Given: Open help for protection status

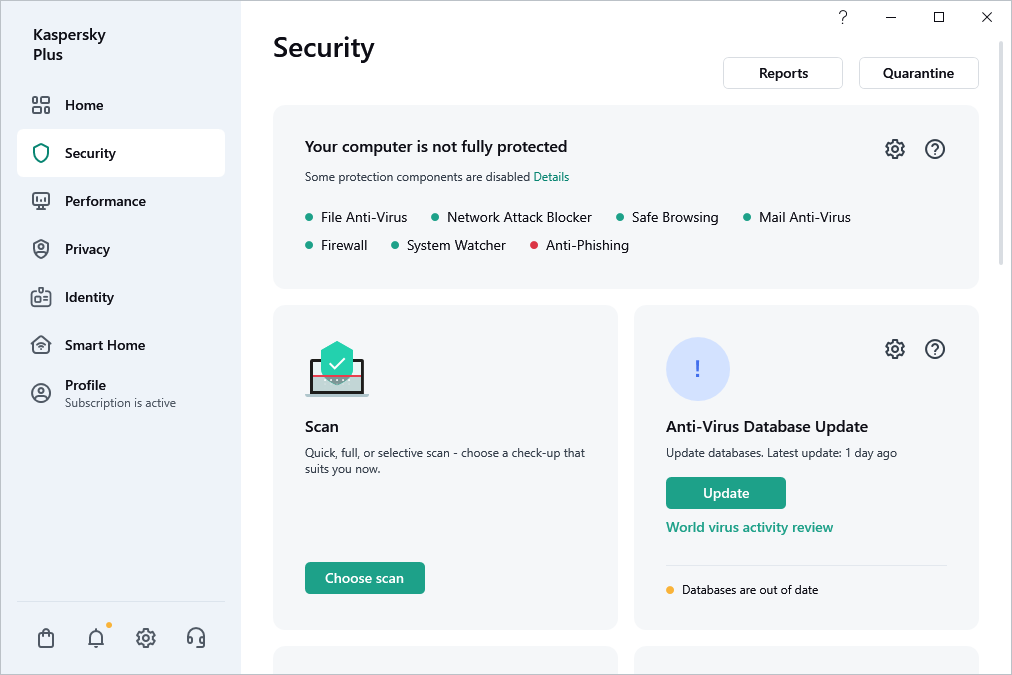Looking at the screenshot, I should (934, 148).
